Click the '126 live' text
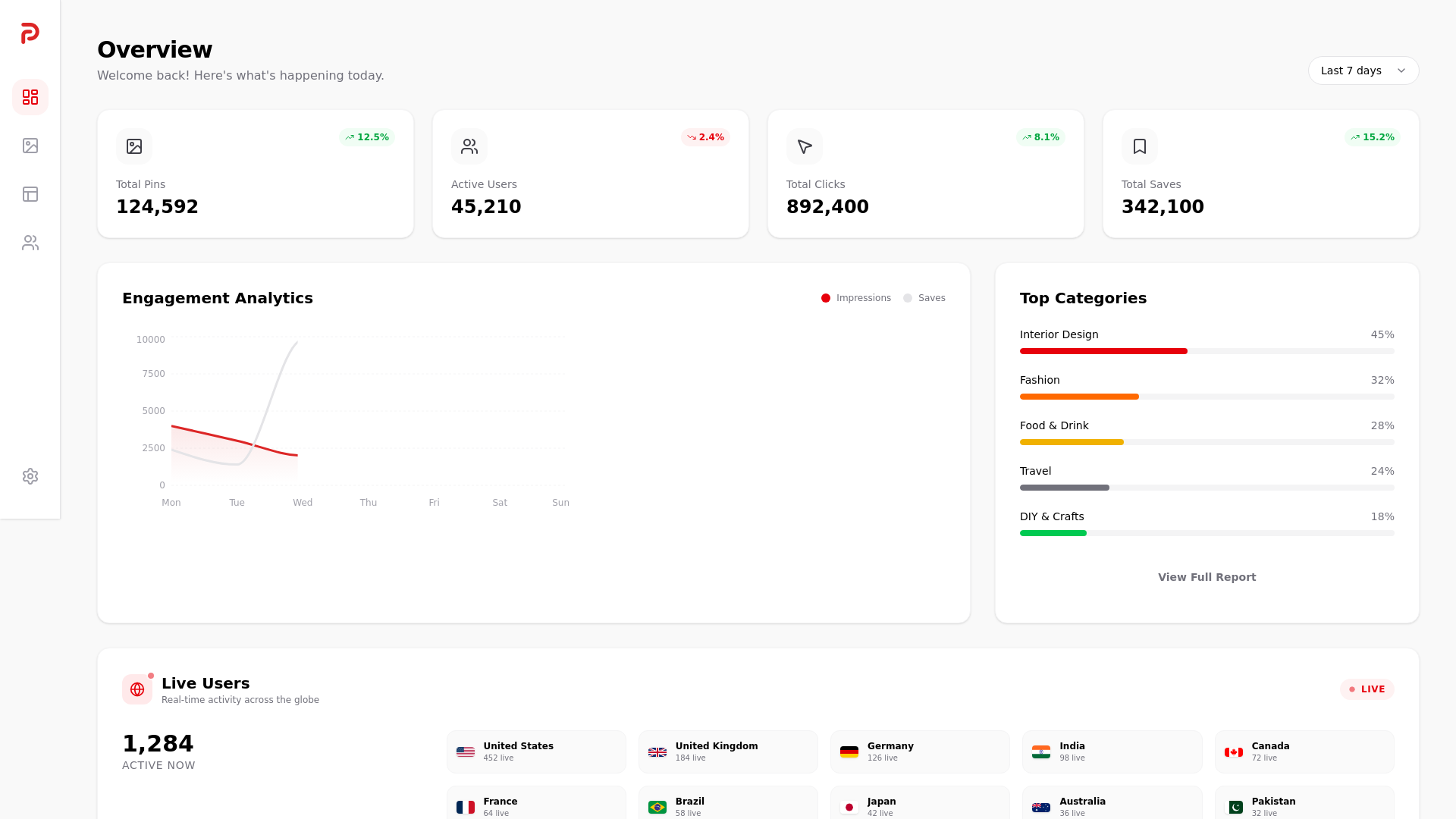The height and width of the screenshot is (819, 1456). (882, 758)
